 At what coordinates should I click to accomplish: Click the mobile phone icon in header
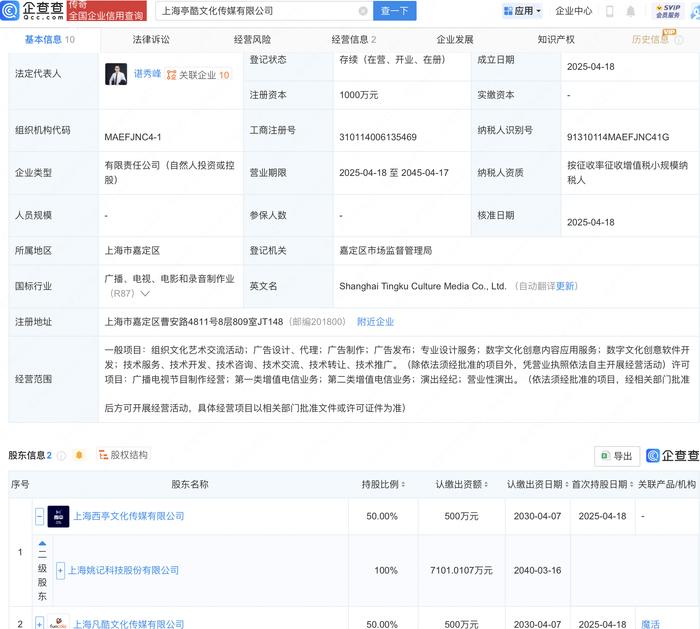click(x=609, y=11)
